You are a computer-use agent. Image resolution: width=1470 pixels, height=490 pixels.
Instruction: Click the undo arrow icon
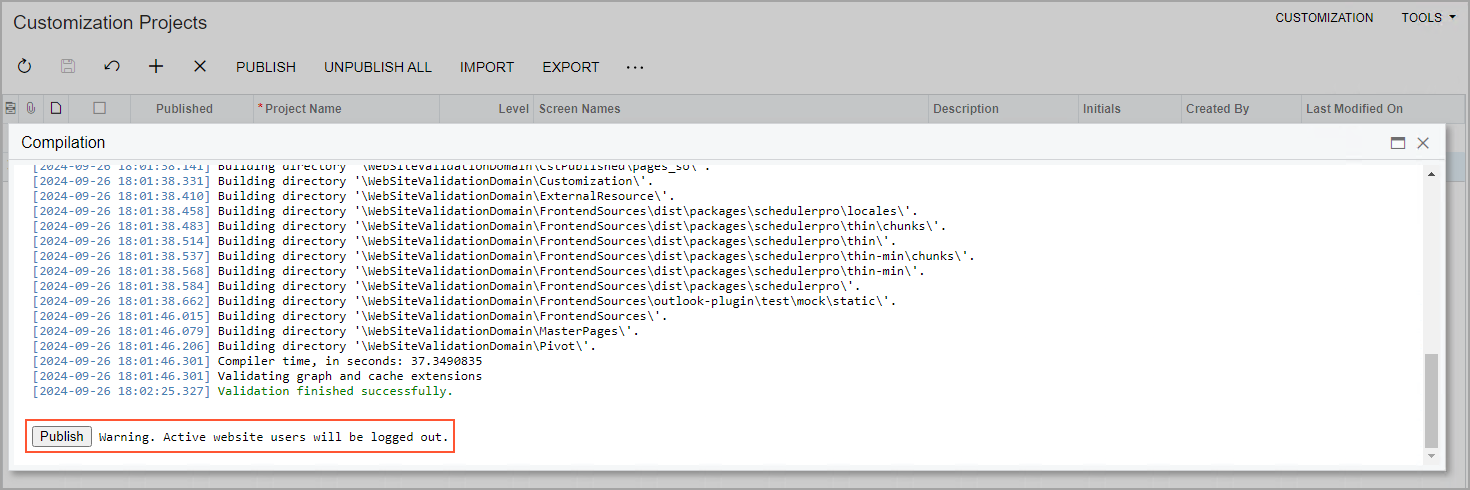coord(112,67)
